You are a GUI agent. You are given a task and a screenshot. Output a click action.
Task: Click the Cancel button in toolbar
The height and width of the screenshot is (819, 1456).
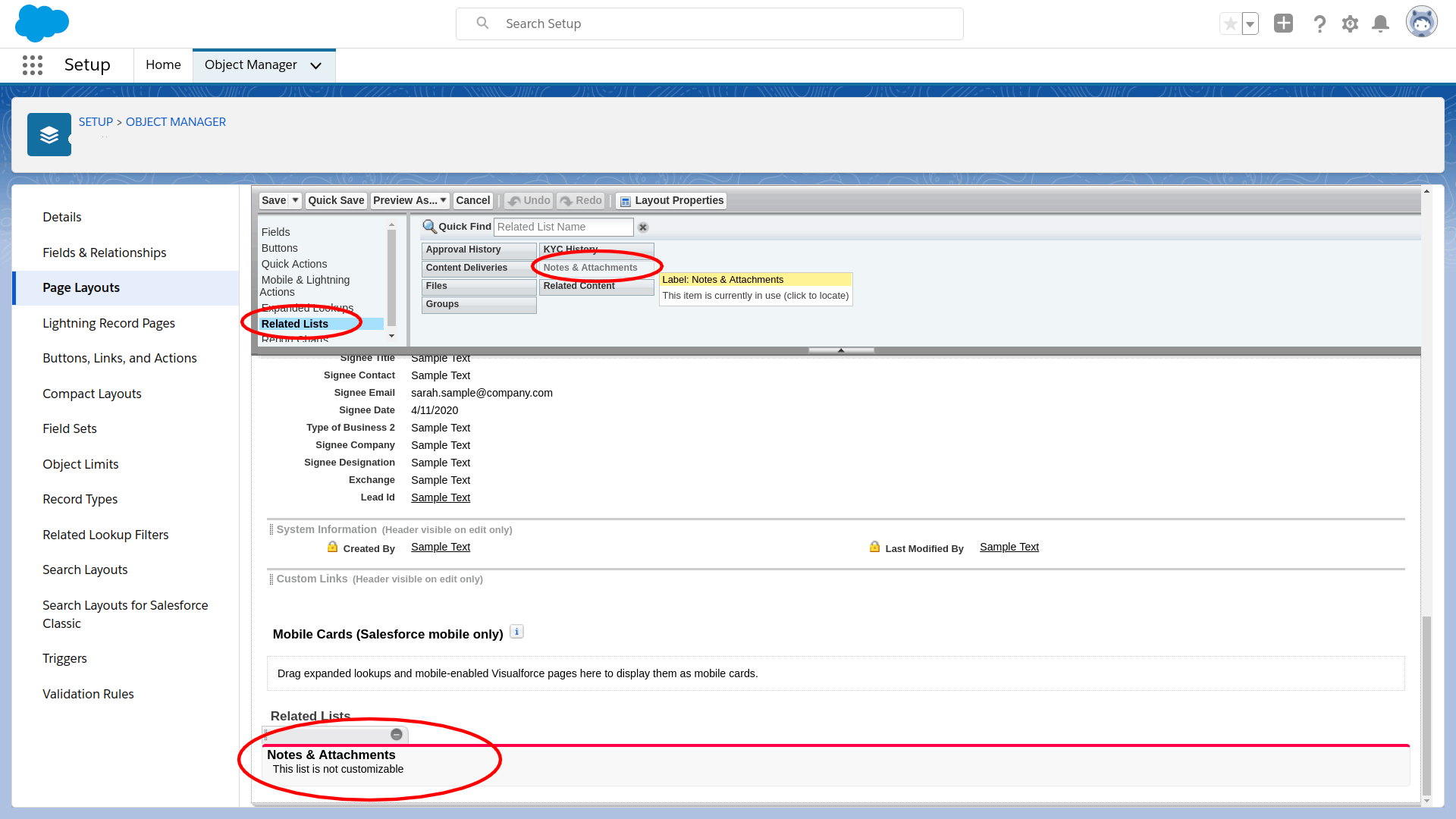473,200
